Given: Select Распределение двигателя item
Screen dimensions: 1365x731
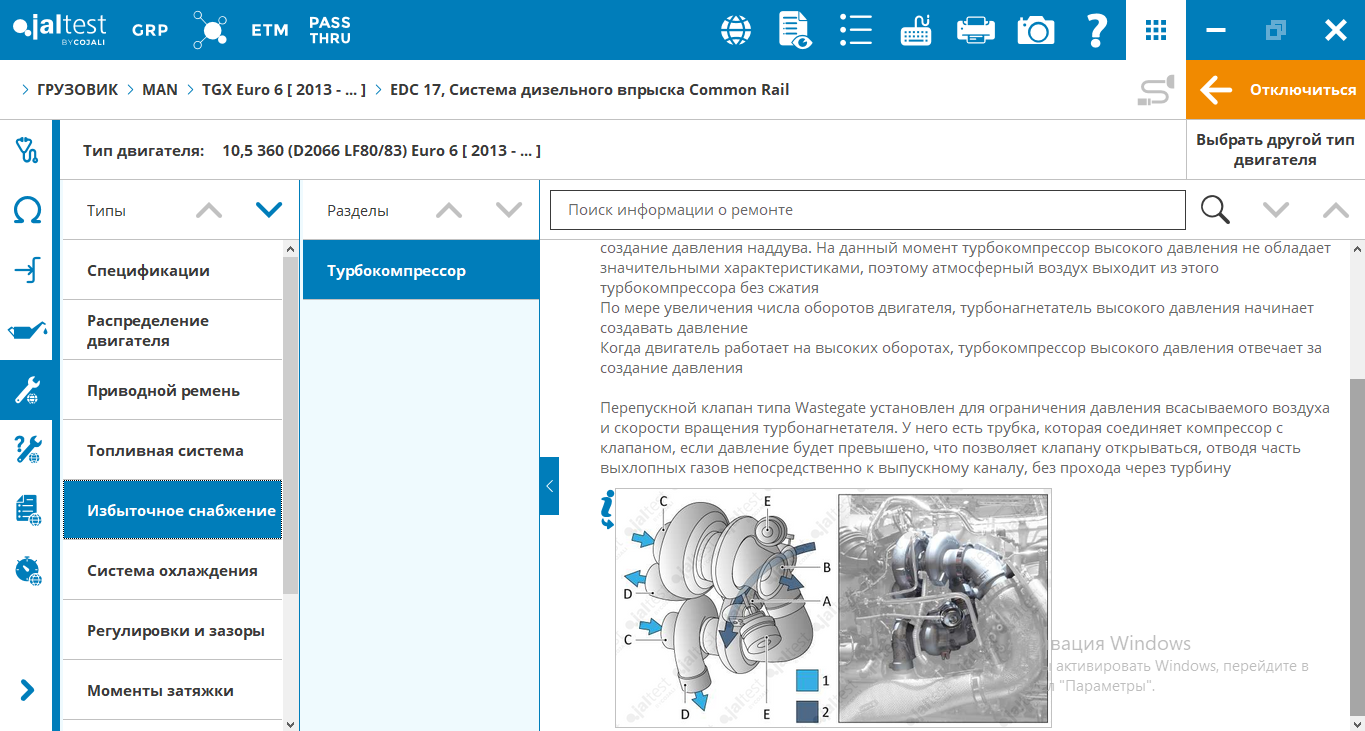Looking at the screenshot, I should click(172, 330).
